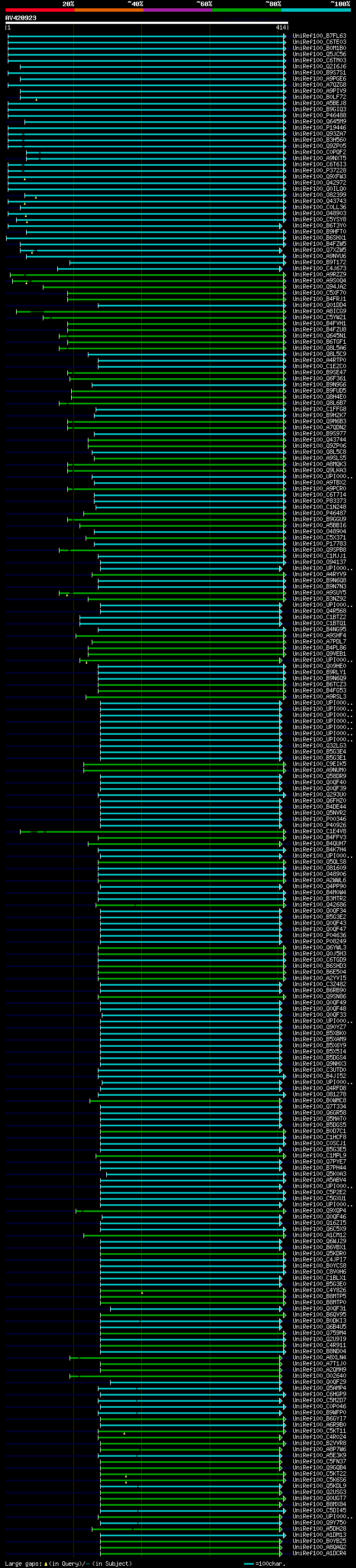Select hit label UniRef100_C5XF70

point(319,293)
